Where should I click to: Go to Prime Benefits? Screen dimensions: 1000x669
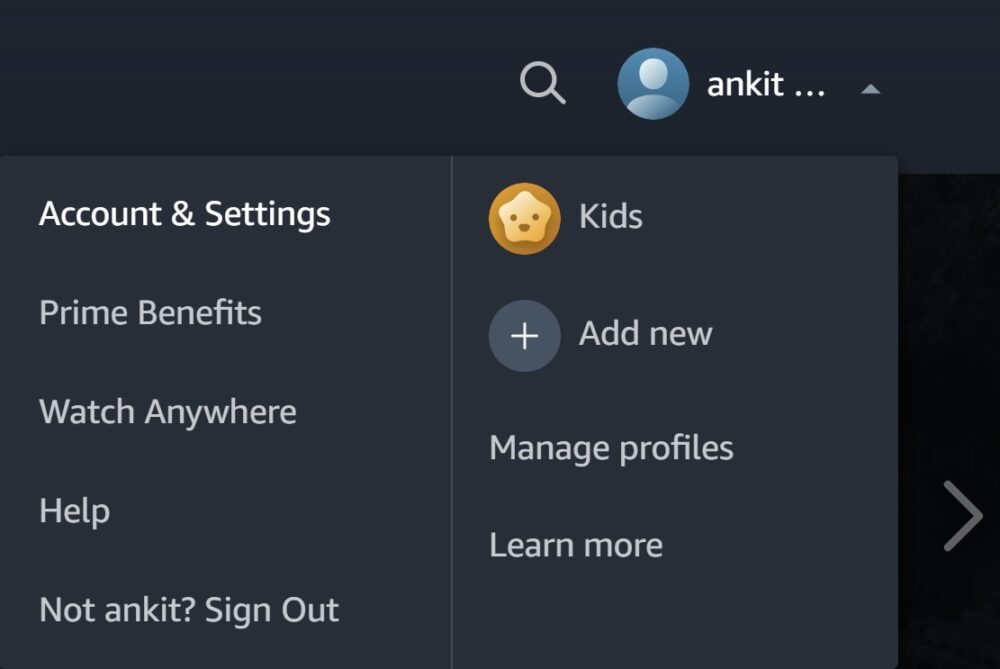coord(150,313)
